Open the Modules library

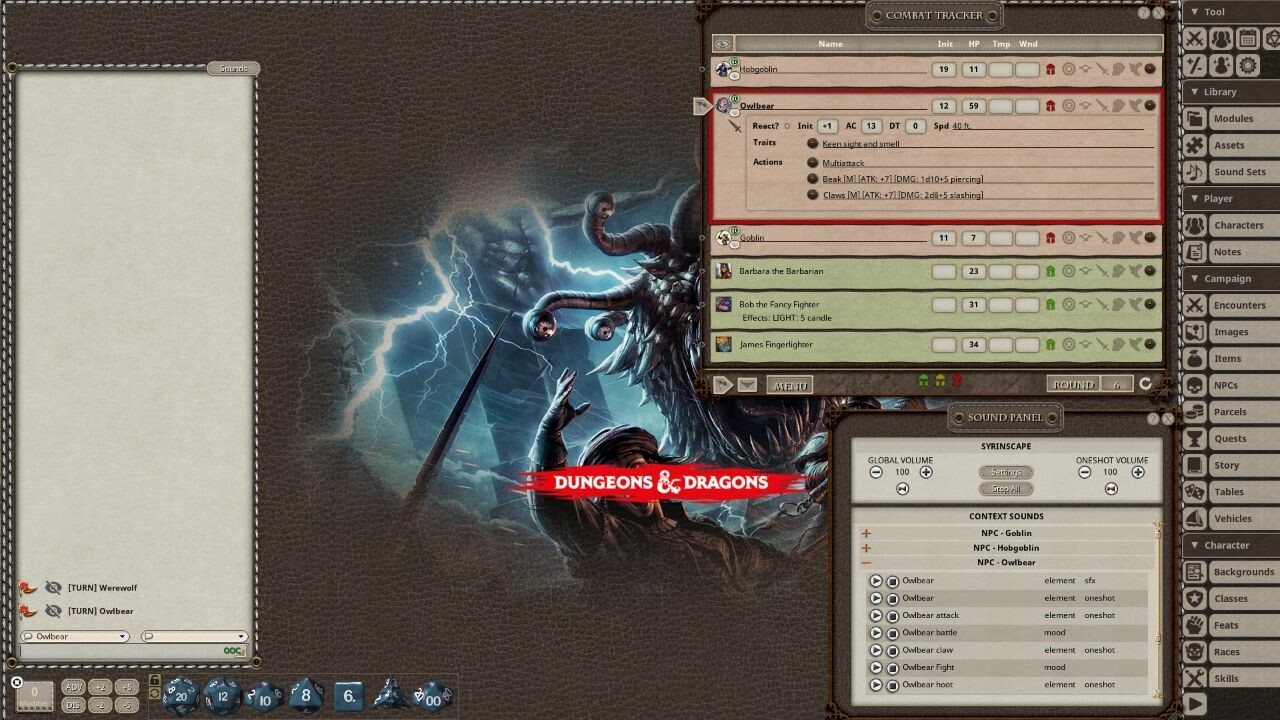(x=1238, y=118)
